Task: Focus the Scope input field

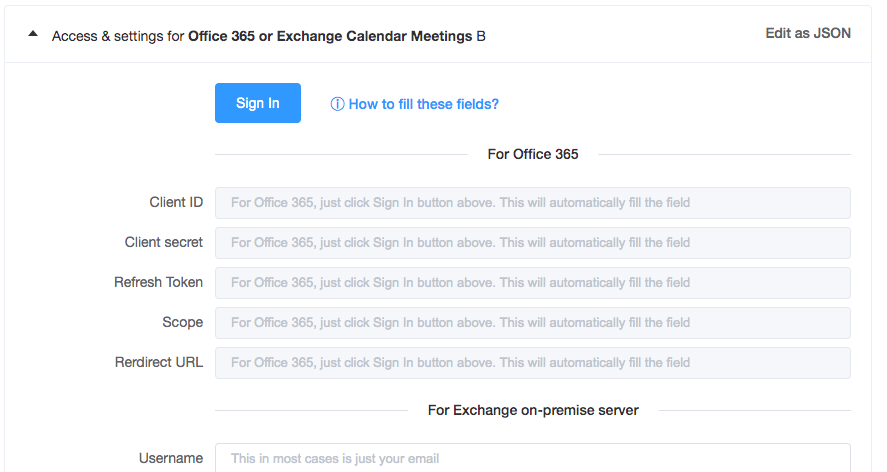Action: pos(533,323)
